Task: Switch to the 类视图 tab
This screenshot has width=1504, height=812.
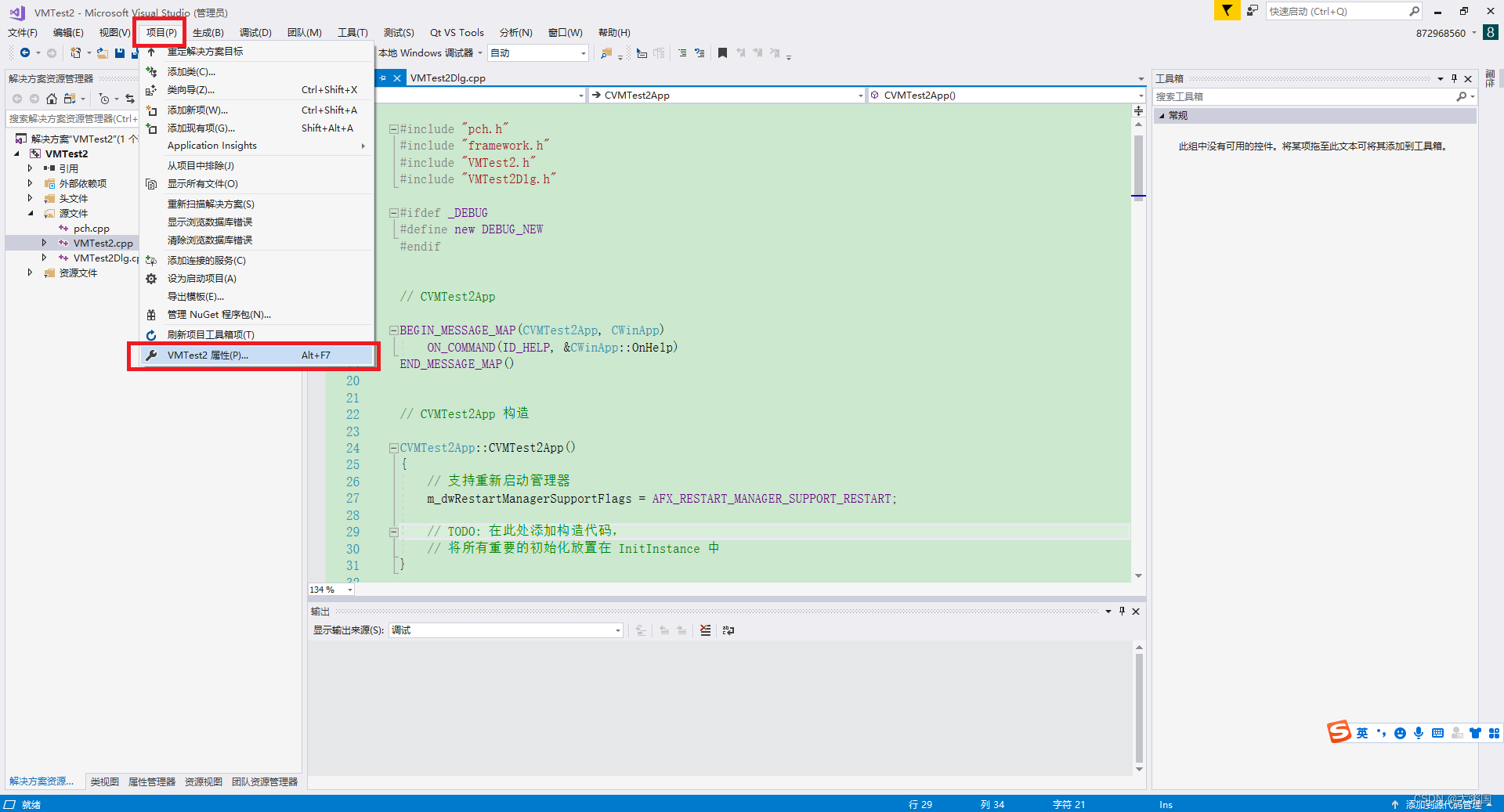Action: pyautogui.click(x=104, y=781)
